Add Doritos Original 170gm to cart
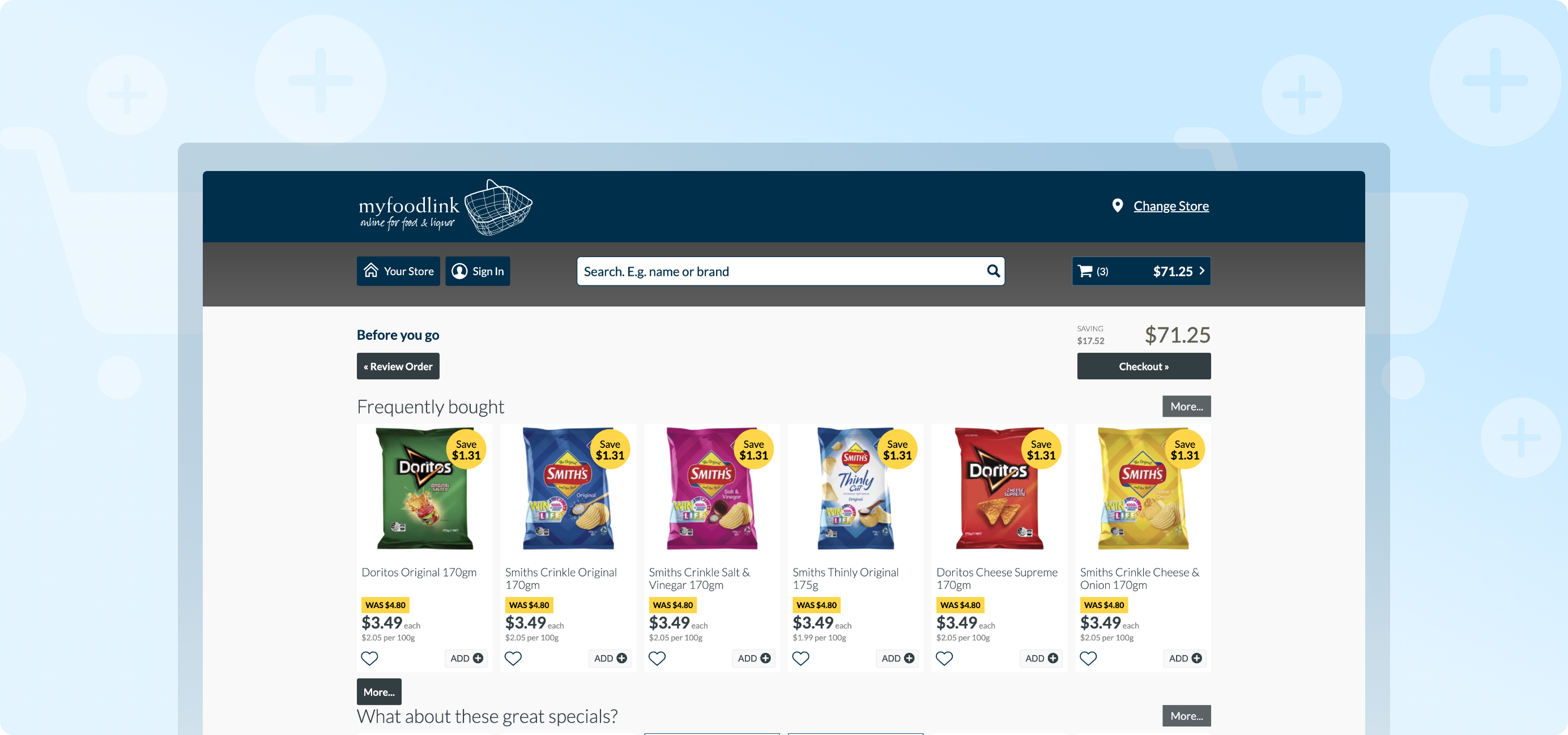Screen dimensions: 1568x735 pos(466,659)
